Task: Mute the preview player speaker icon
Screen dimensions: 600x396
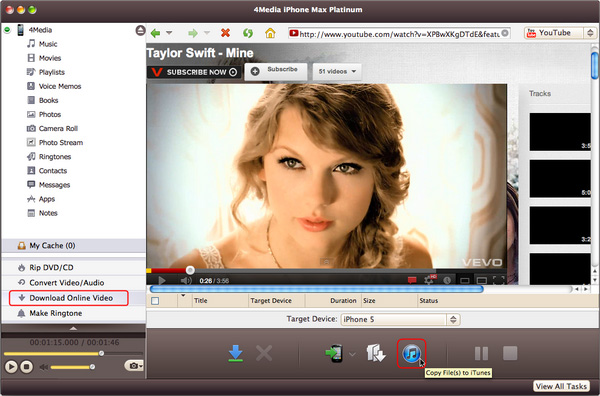Action: click(44, 367)
